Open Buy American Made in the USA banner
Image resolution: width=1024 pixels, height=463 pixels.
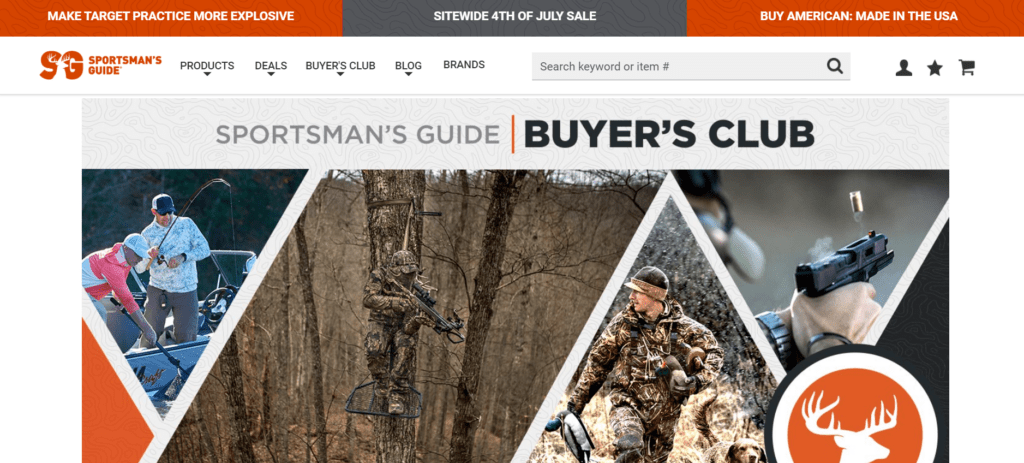click(856, 16)
